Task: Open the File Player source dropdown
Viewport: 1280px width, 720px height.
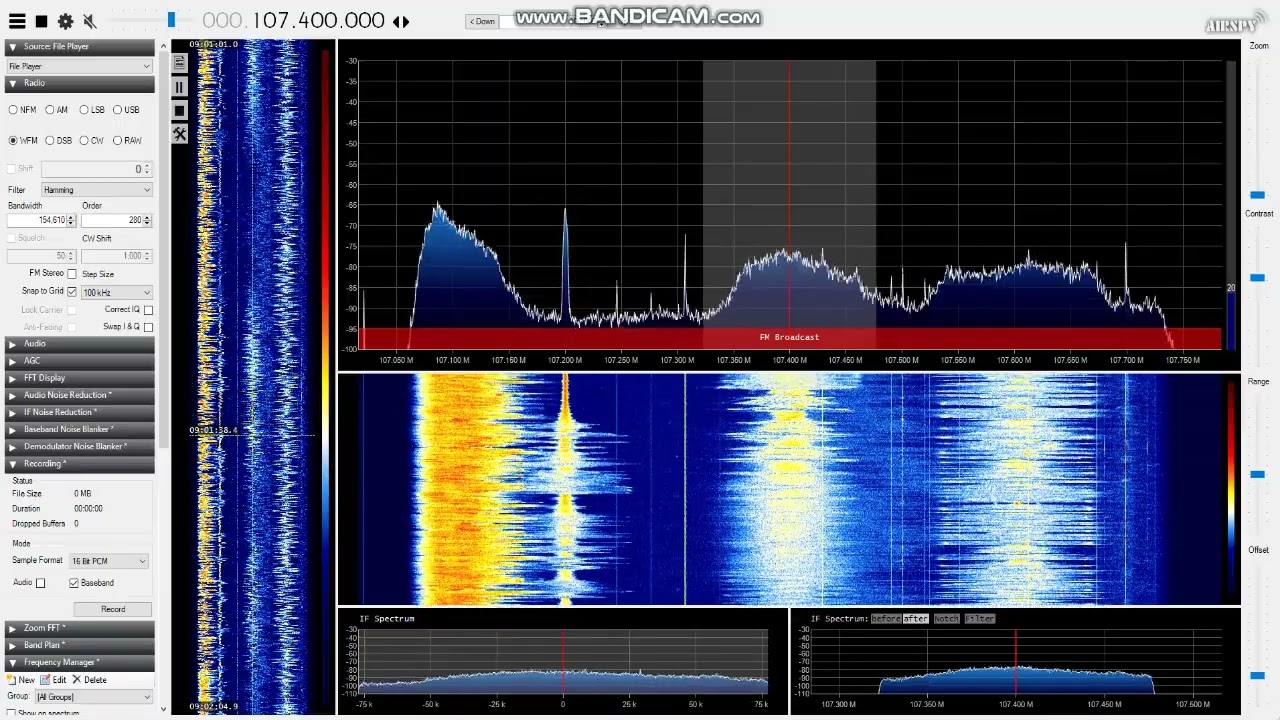Action: click(x=79, y=66)
